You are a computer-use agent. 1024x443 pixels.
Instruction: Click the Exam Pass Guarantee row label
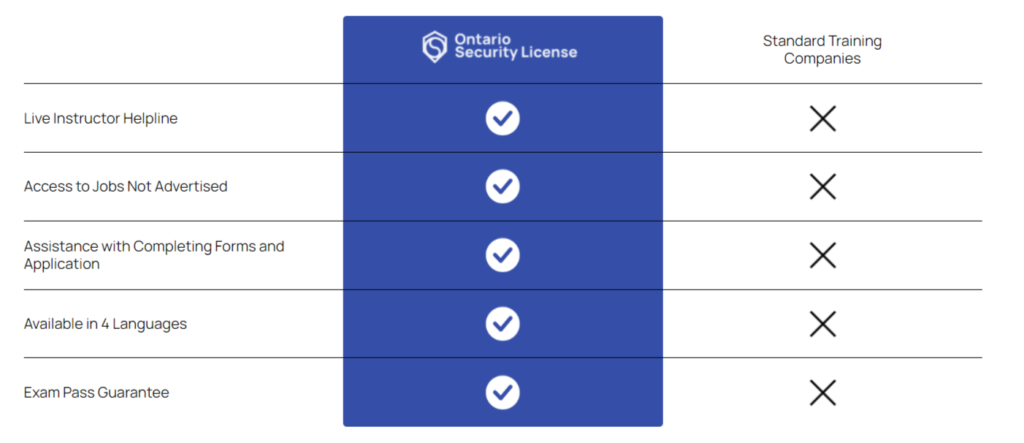tap(97, 393)
